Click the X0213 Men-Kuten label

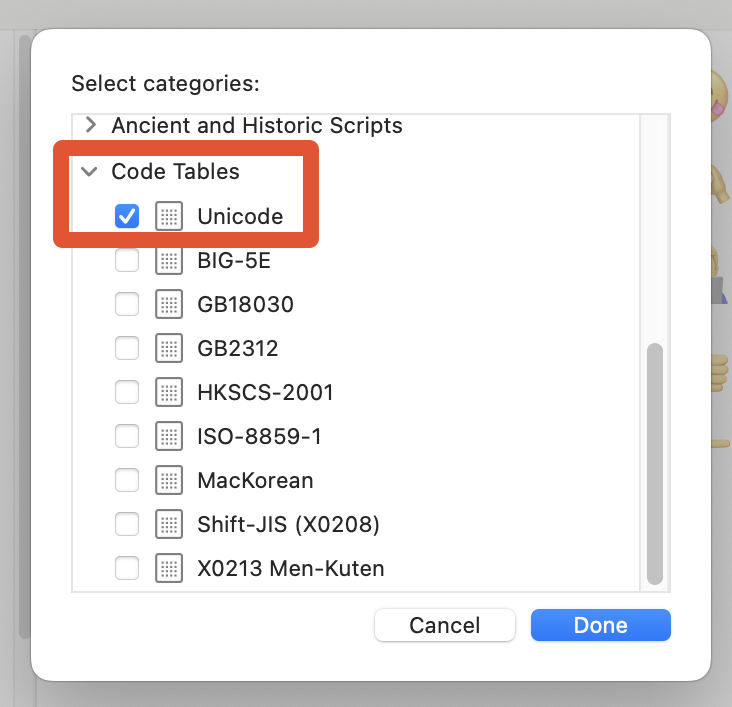[291, 568]
